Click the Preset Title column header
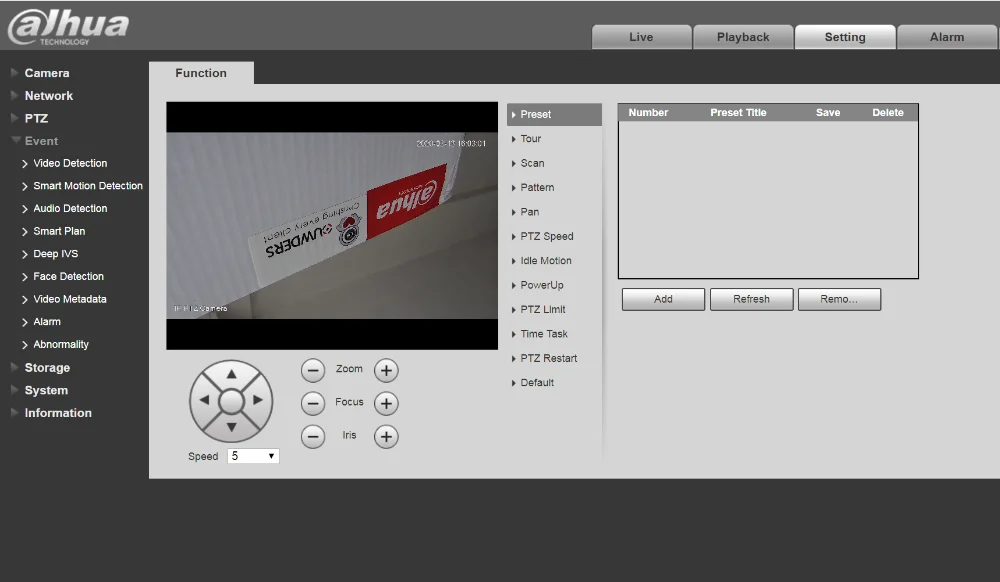 (739, 113)
